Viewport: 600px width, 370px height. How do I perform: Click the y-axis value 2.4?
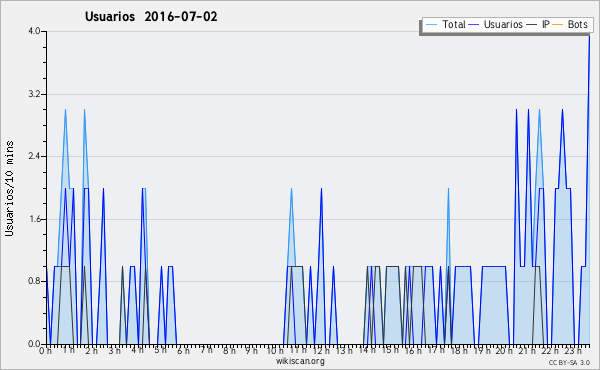coord(34,156)
